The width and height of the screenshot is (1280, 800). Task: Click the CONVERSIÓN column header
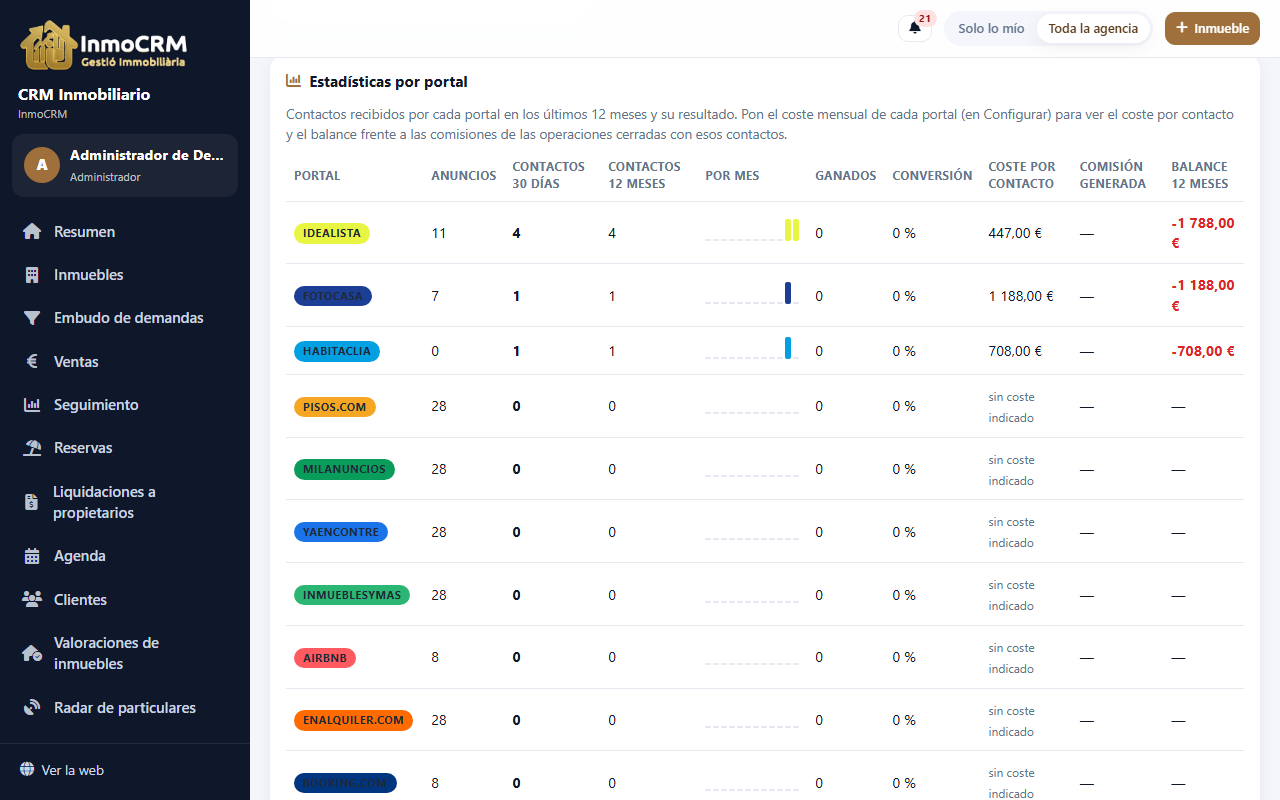tap(932, 176)
